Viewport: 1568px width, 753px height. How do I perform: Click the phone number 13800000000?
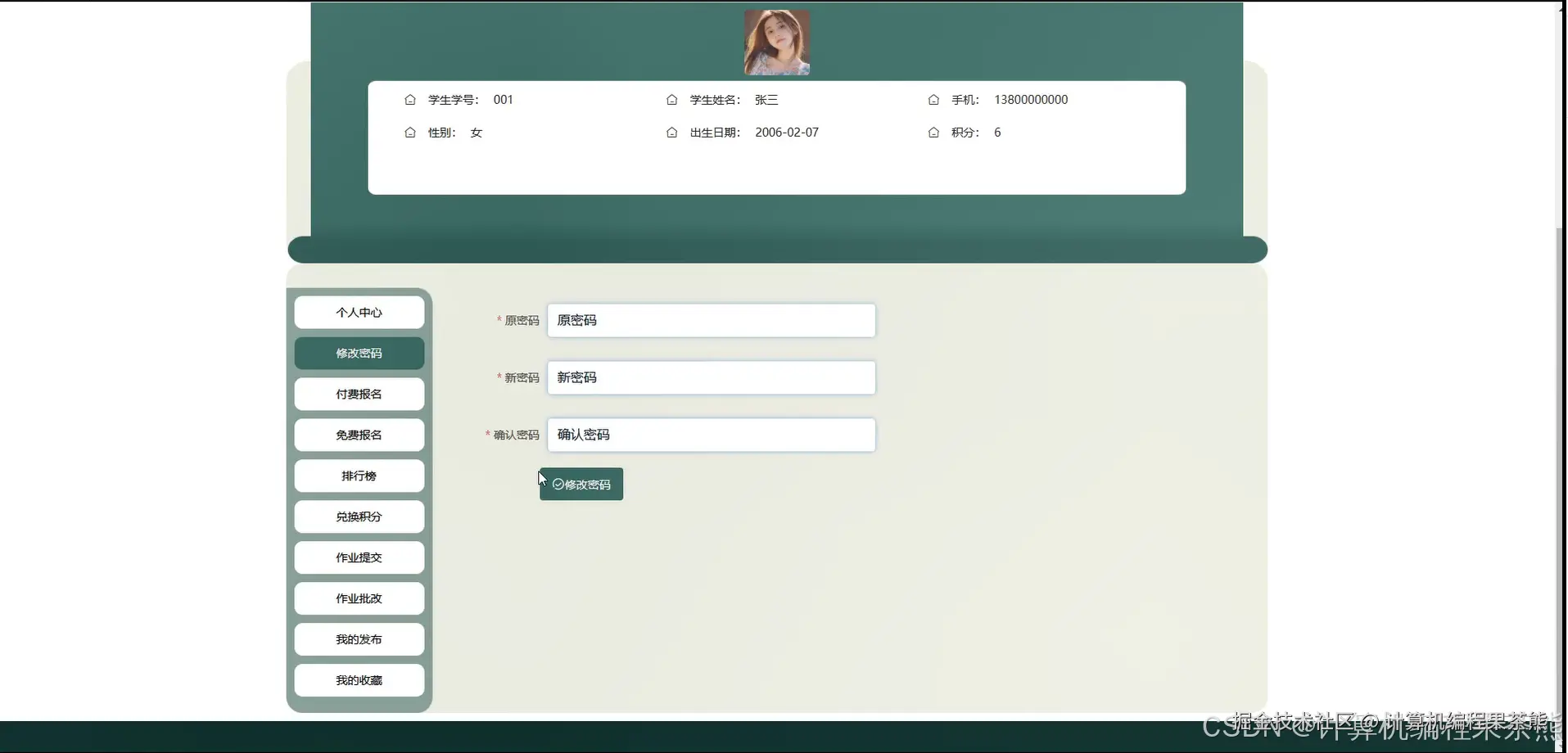1031,100
